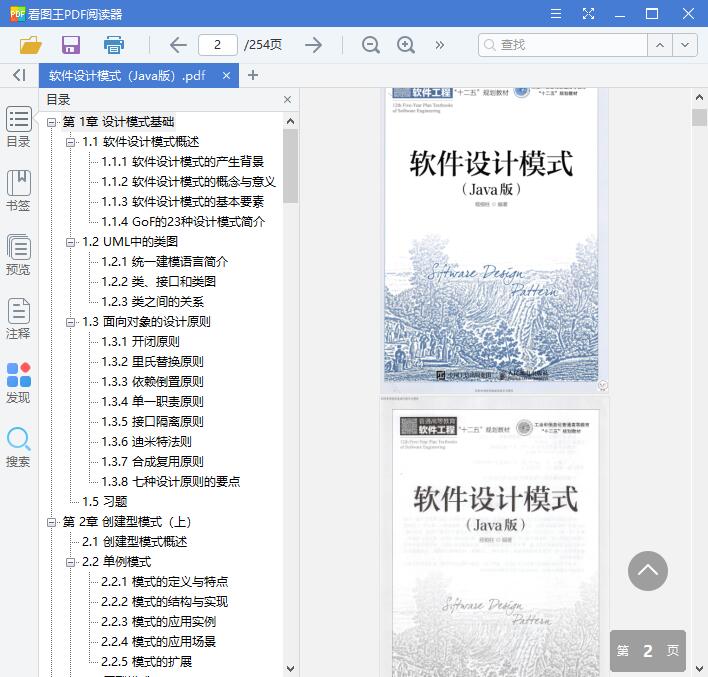Open the hamburger menu in title bar
Viewport: 708px width, 677px height.
(x=556, y=14)
